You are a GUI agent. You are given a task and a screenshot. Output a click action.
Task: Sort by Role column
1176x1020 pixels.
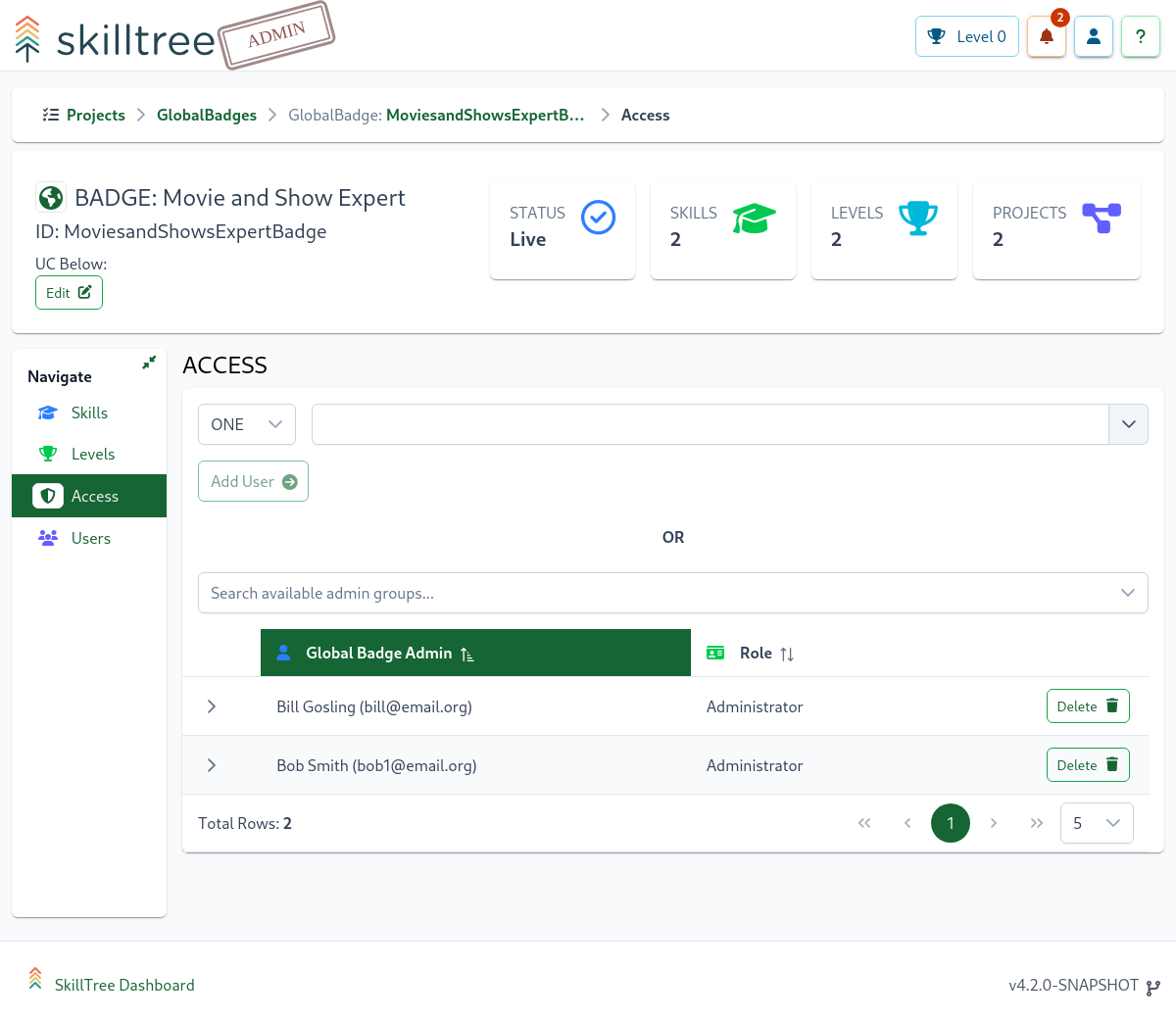766,654
